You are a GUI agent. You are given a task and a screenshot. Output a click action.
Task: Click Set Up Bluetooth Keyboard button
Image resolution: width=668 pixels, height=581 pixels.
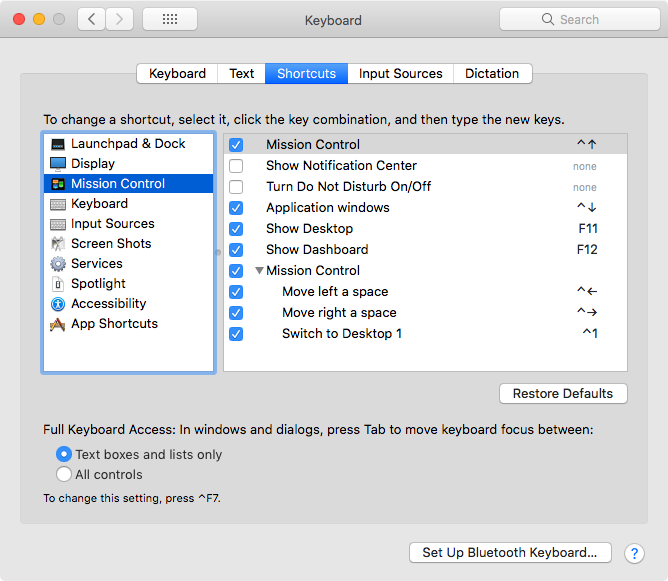tap(509, 553)
